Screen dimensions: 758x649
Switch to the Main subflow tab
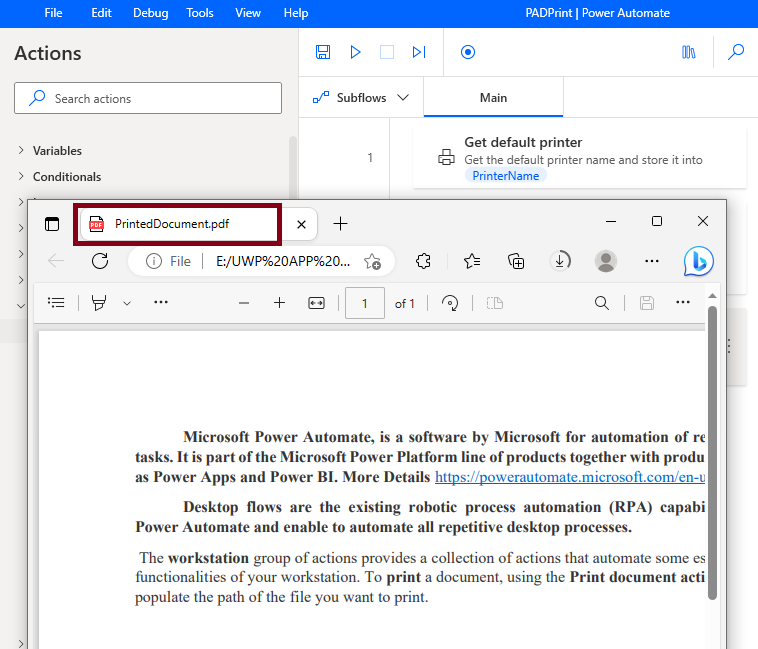(493, 98)
